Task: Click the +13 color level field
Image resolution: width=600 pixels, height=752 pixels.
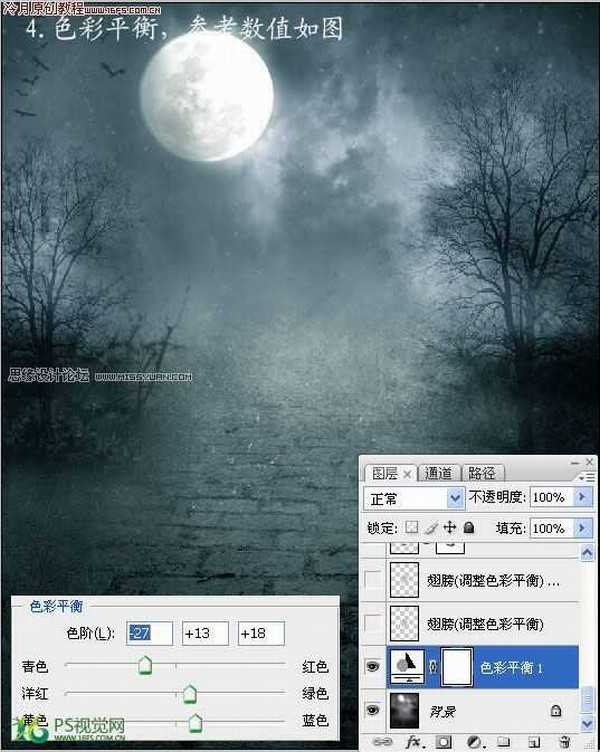Action: 205,633
